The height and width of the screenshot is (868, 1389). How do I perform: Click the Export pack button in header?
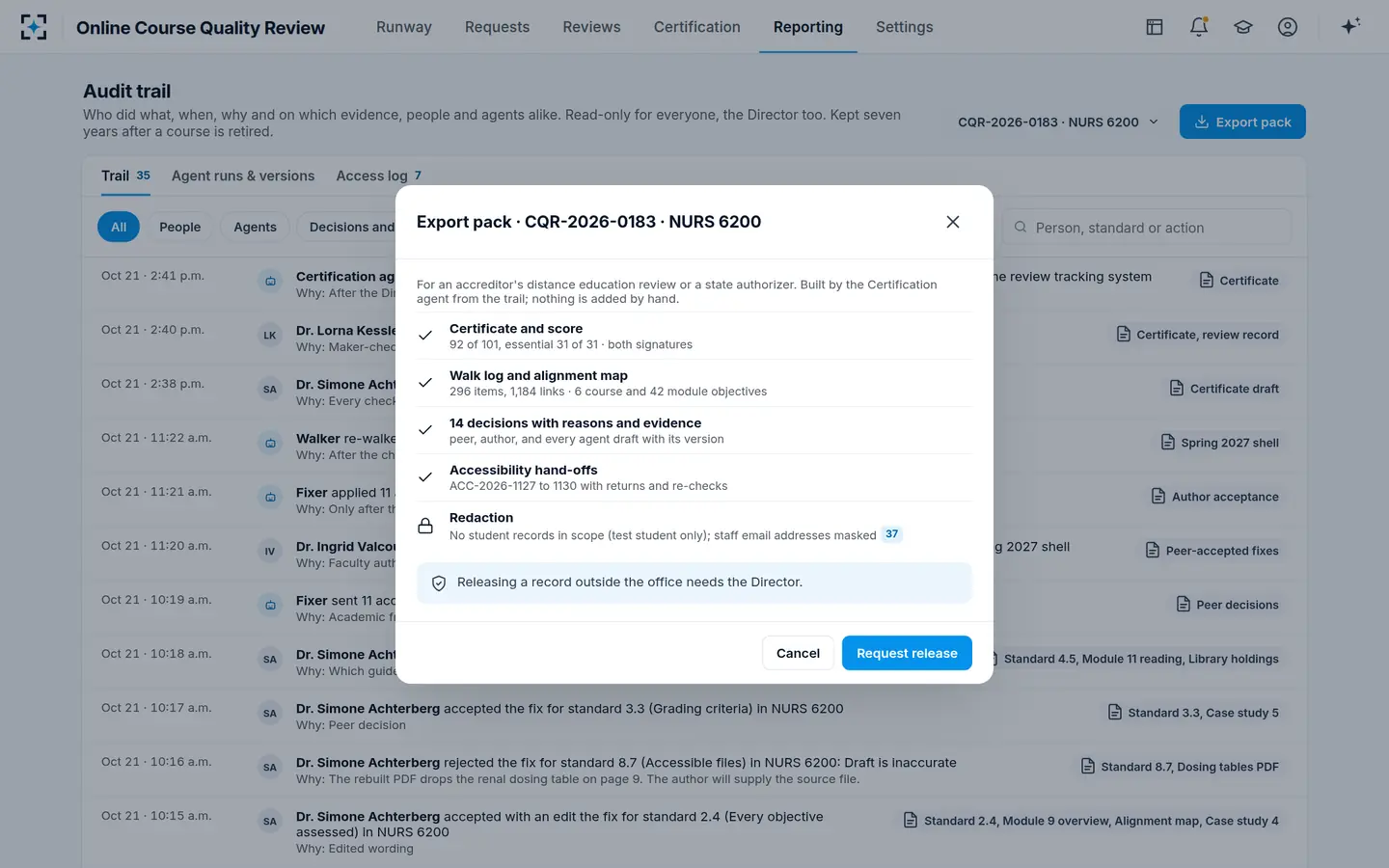(1242, 122)
